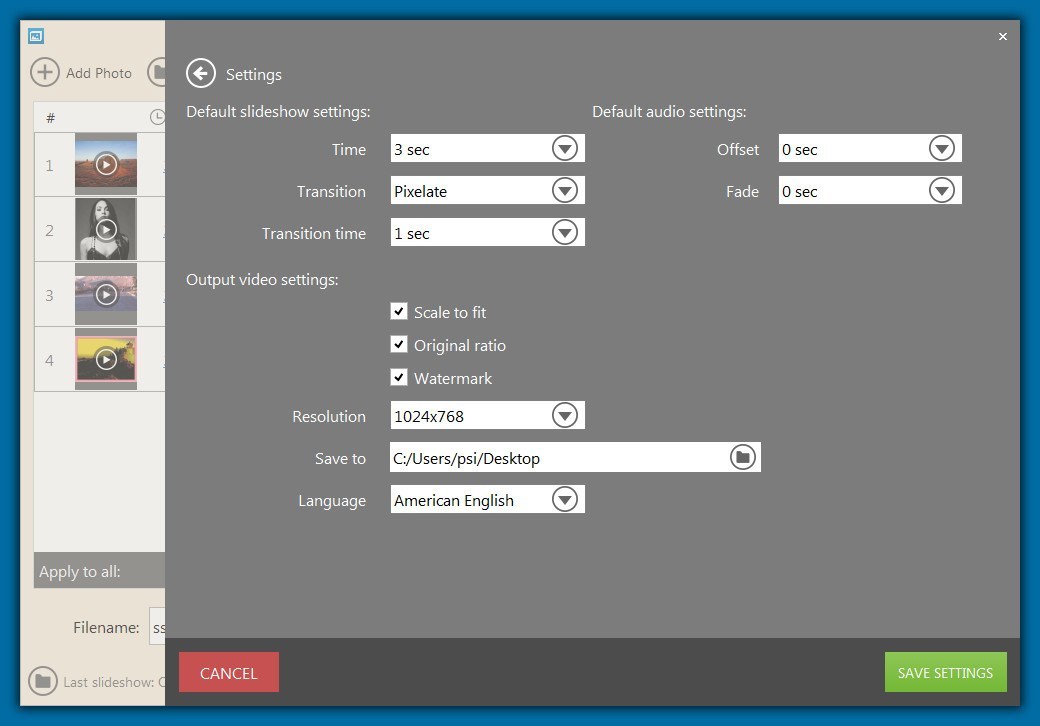Open the Last slideshow folder icon
This screenshot has width=1040, height=726.
(x=41, y=682)
